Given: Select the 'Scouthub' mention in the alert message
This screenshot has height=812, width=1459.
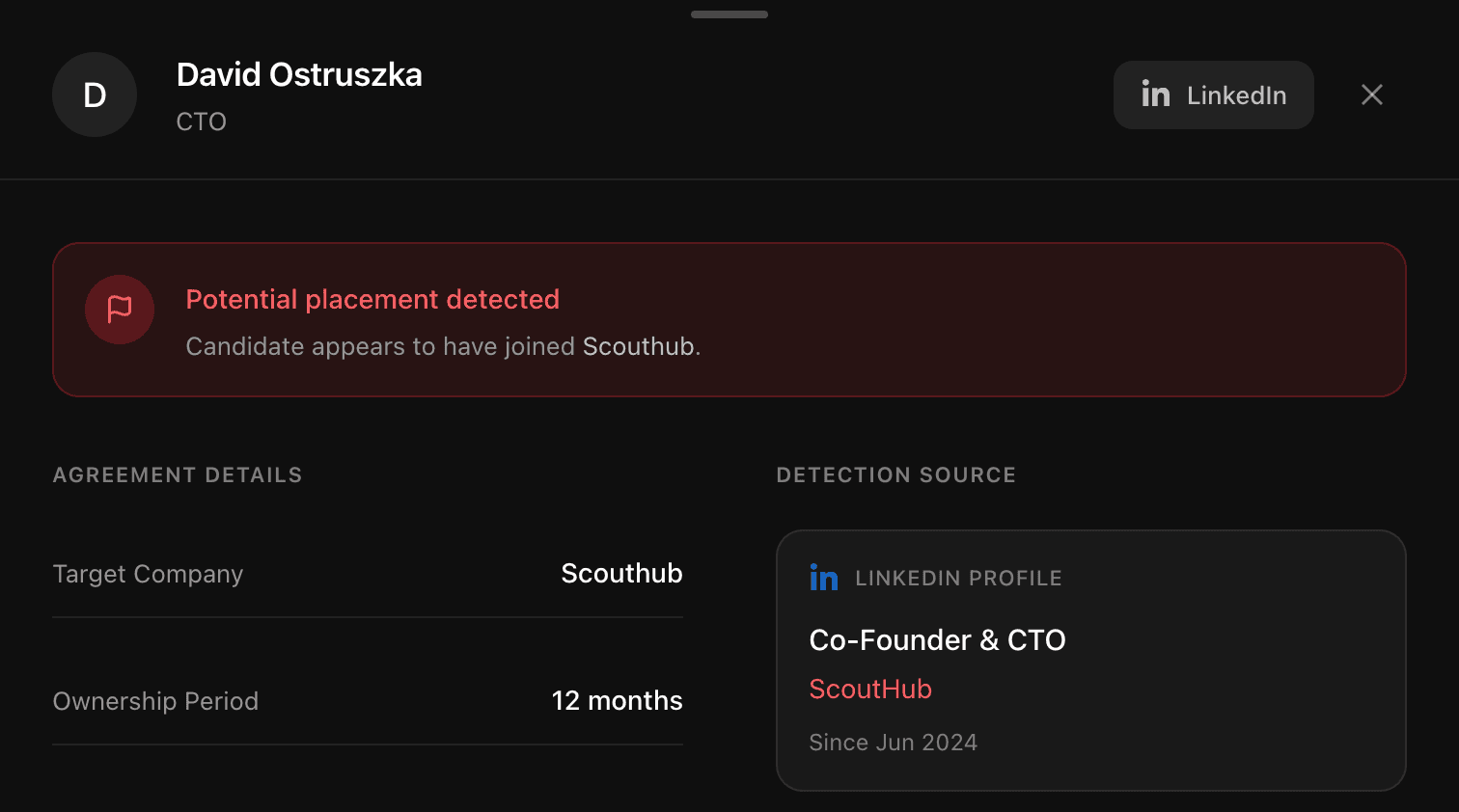Looking at the screenshot, I should (636, 346).
